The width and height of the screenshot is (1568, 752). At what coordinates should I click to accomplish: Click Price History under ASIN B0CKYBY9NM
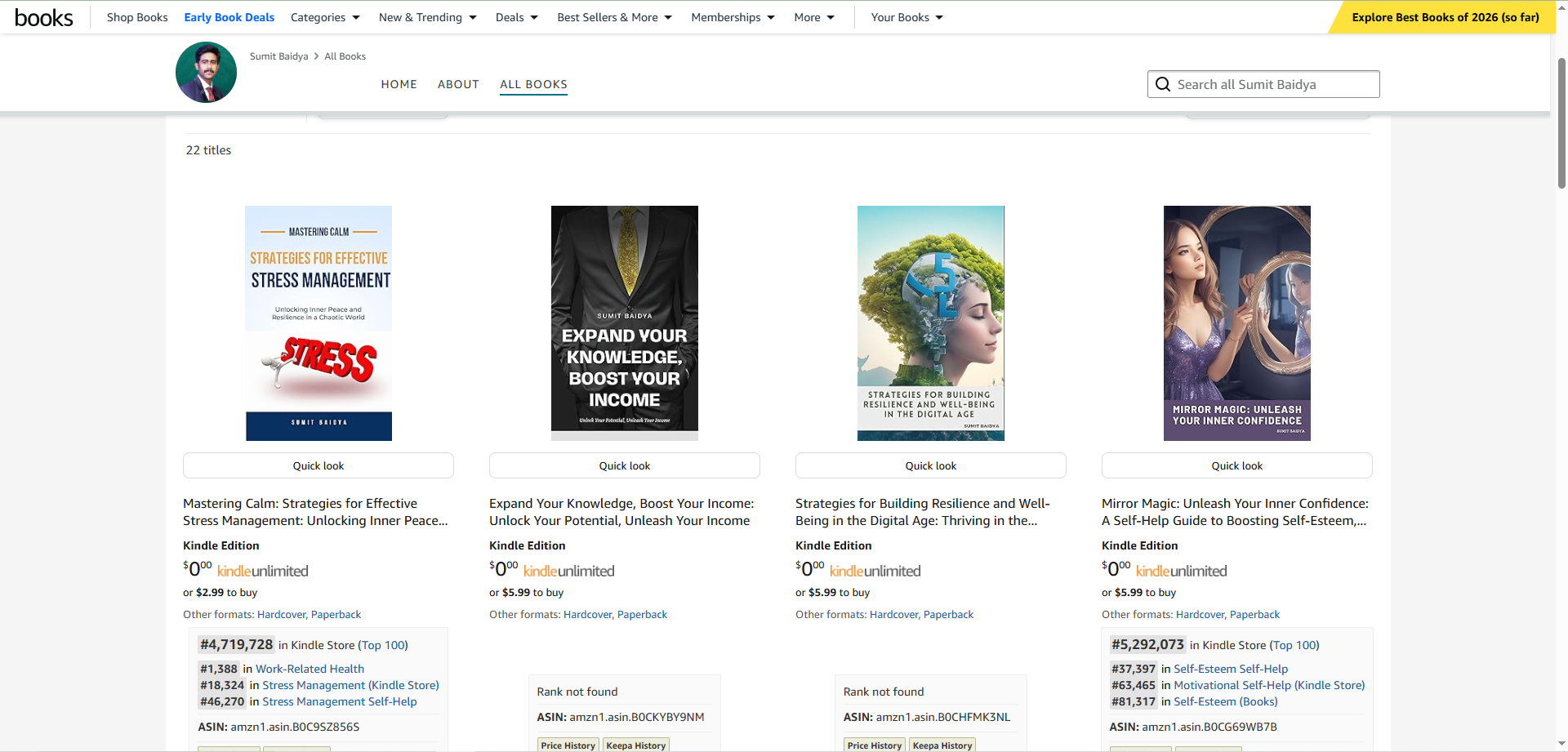(568, 745)
